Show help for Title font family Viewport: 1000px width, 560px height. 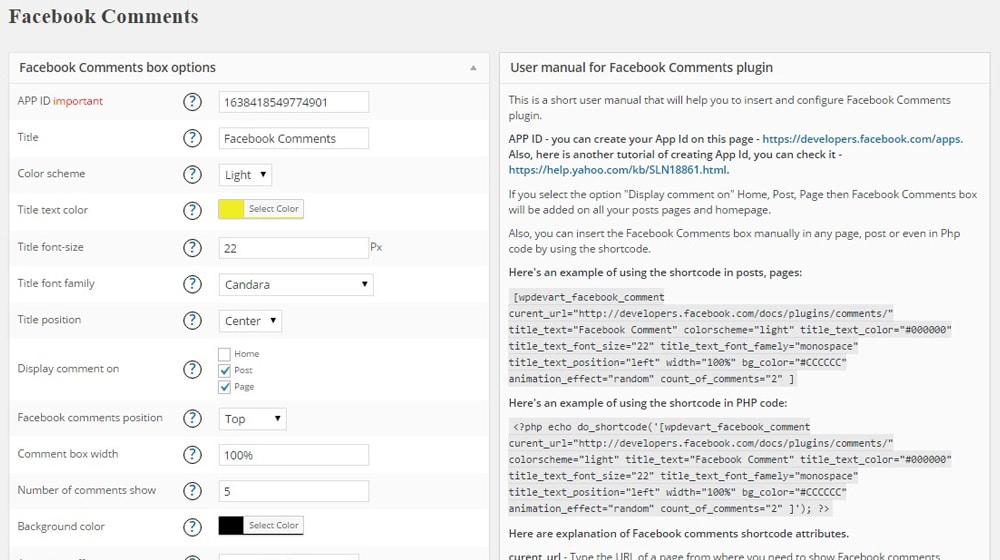[x=192, y=284]
